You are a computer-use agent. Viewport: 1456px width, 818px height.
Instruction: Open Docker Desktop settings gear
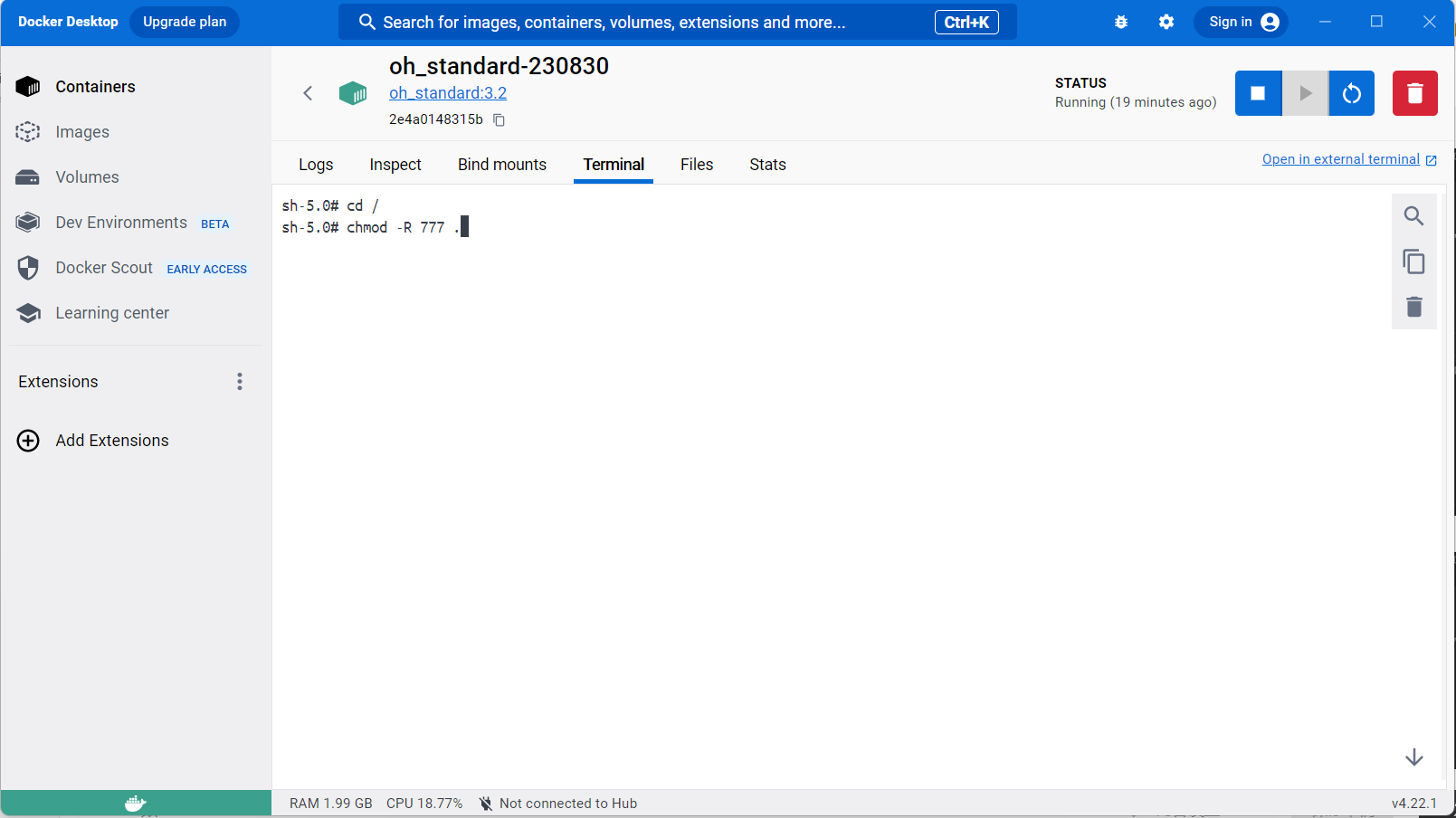[1166, 22]
